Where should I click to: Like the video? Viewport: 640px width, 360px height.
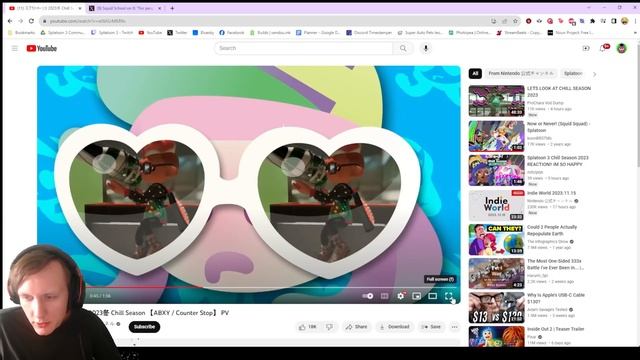pyautogui.click(x=307, y=327)
